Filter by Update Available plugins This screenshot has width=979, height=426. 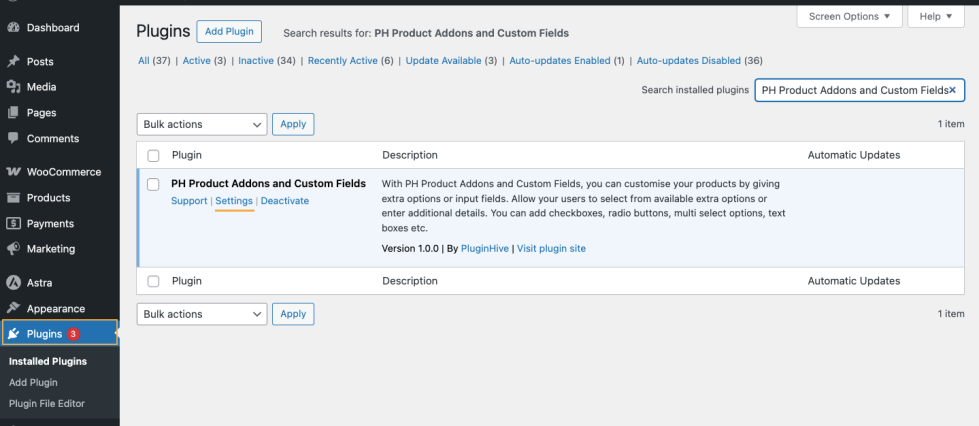443,61
